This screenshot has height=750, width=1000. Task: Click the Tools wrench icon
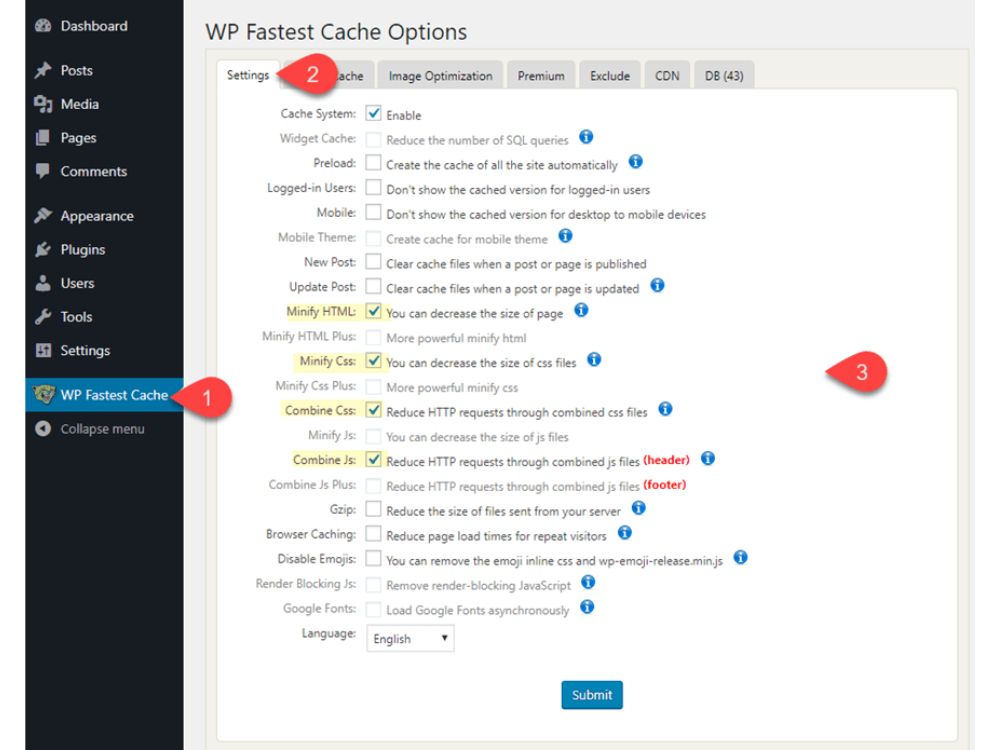43,316
